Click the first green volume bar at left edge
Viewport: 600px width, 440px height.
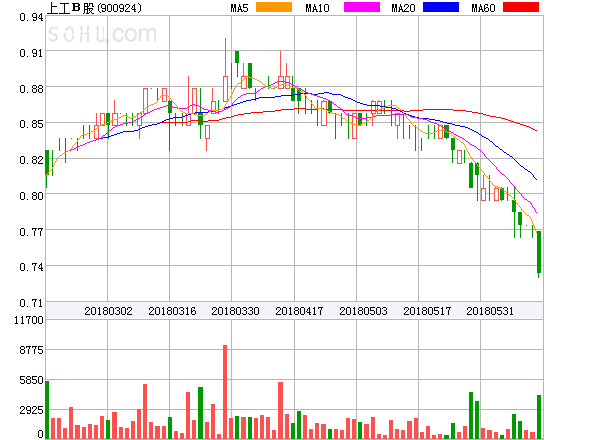coord(47,410)
